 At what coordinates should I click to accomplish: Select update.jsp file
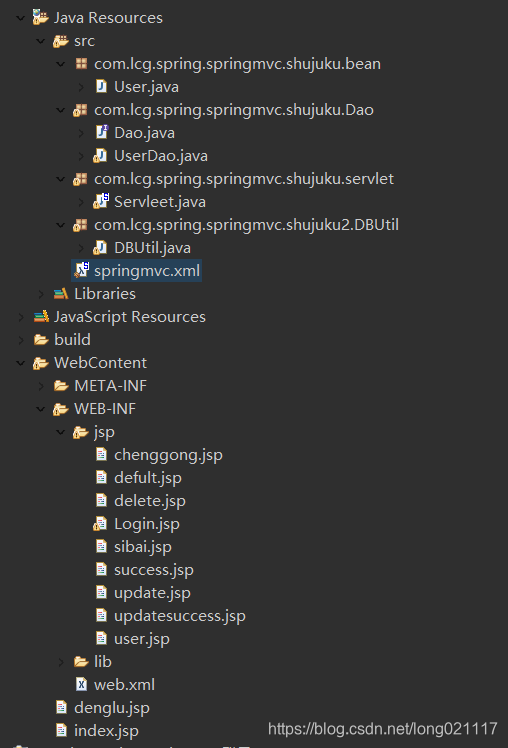[x=152, y=592]
